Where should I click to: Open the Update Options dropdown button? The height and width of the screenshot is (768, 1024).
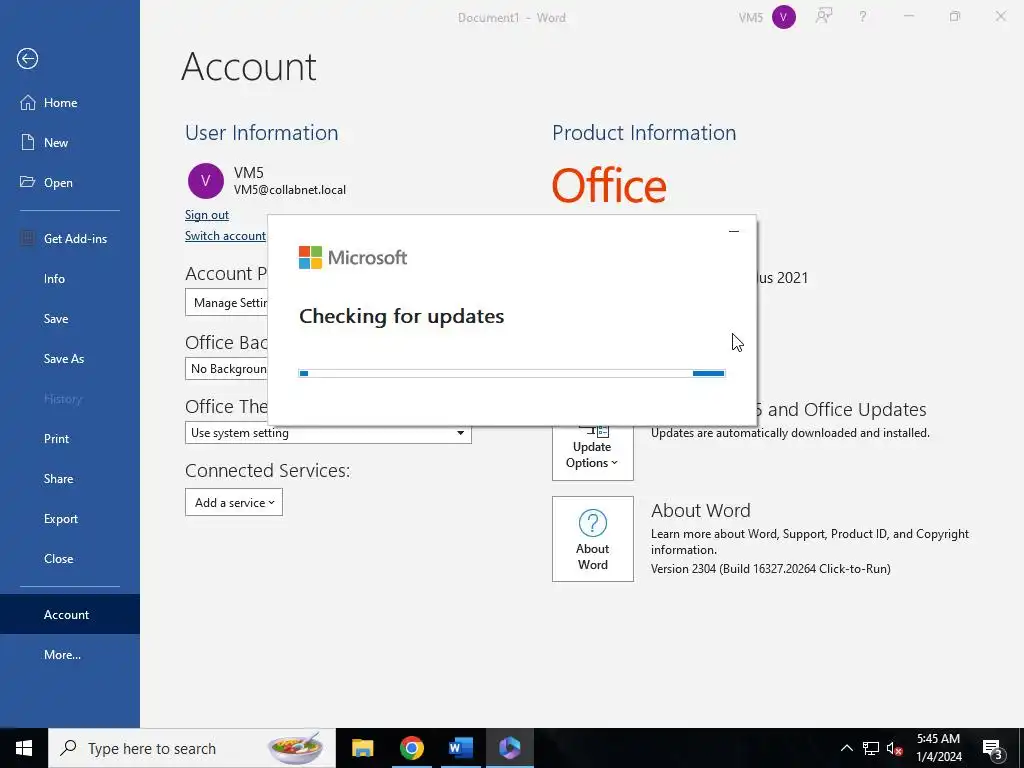[x=592, y=452]
